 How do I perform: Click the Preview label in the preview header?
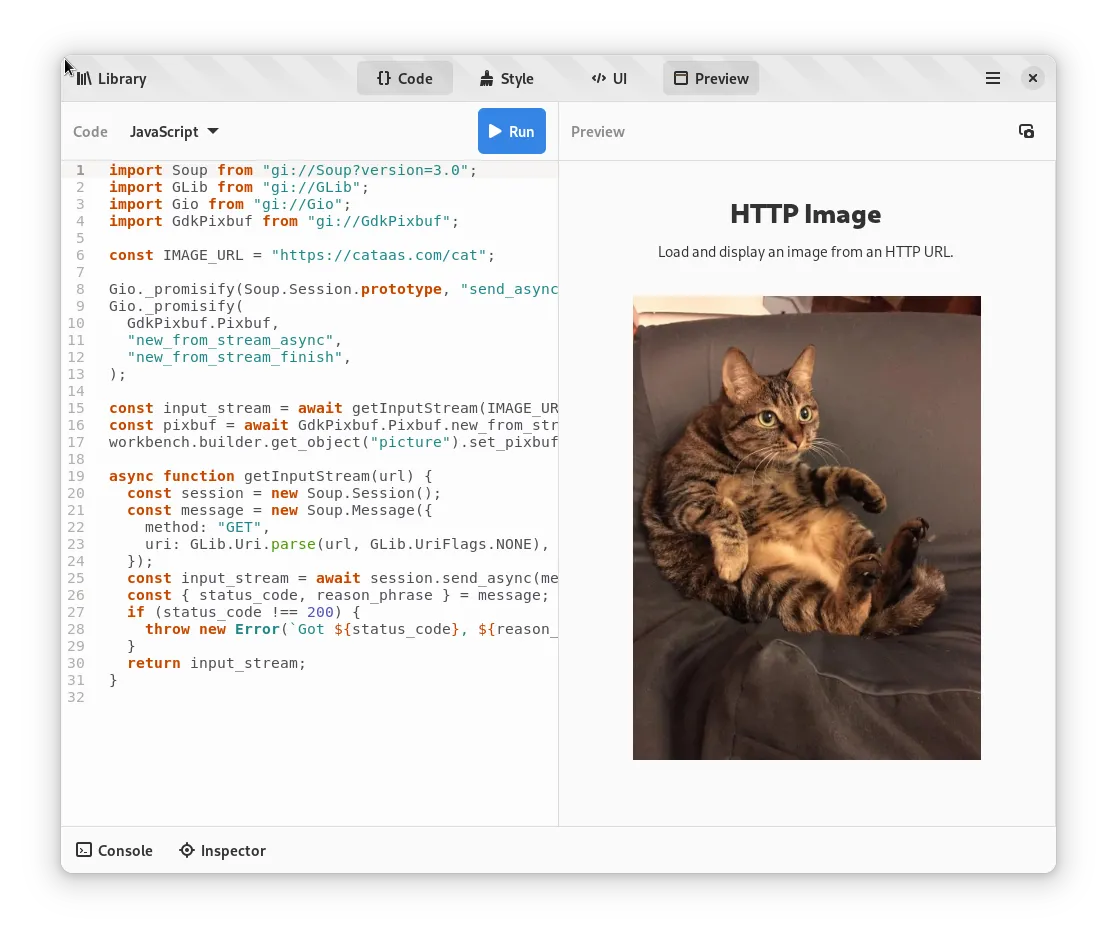click(597, 132)
